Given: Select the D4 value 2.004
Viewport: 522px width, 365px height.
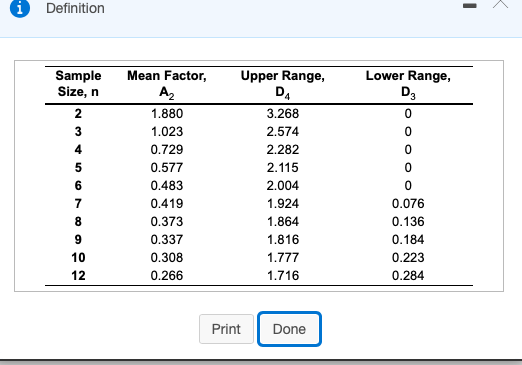Looking at the screenshot, I should pyautogui.click(x=283, y=186).
